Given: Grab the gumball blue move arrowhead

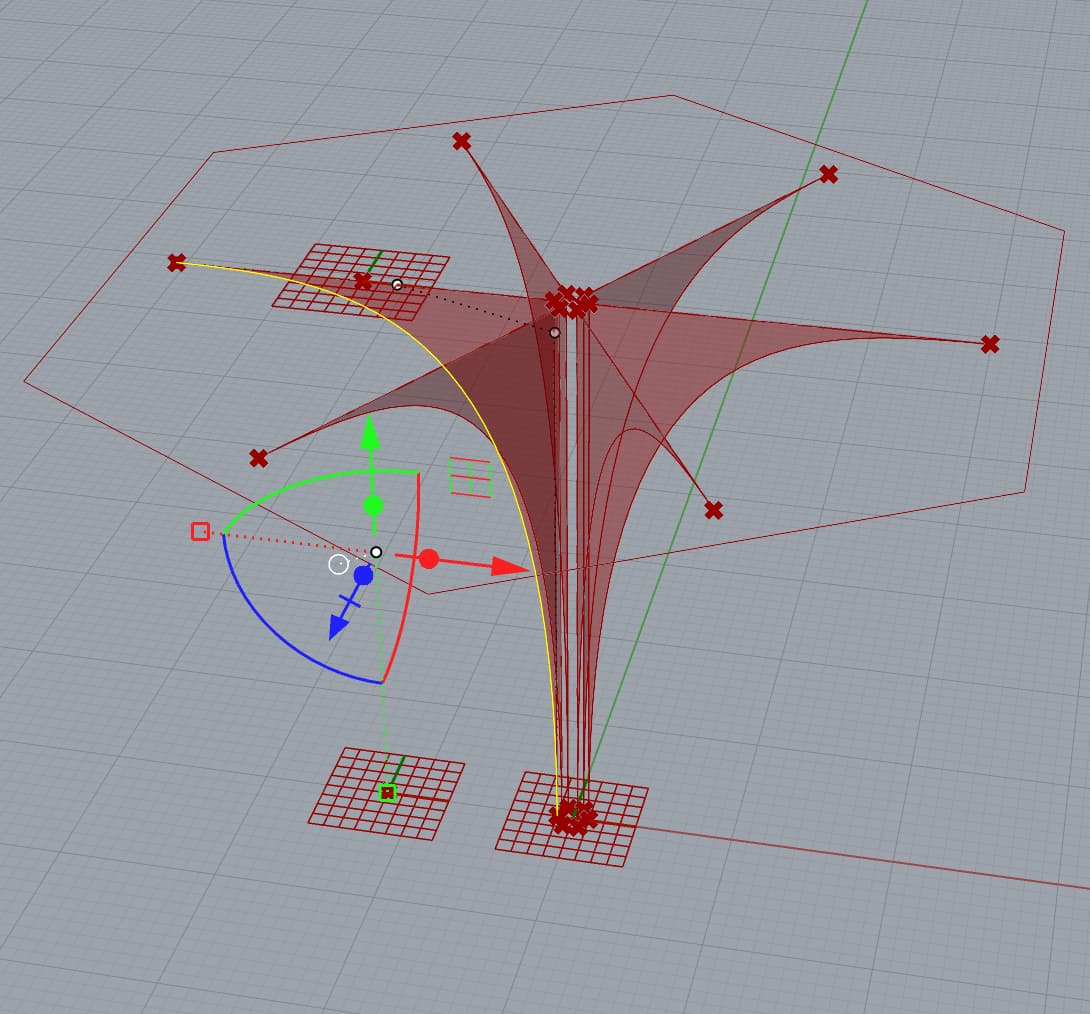Looking at the screenshot, I should pyautogui.click(x=338, y=626).
